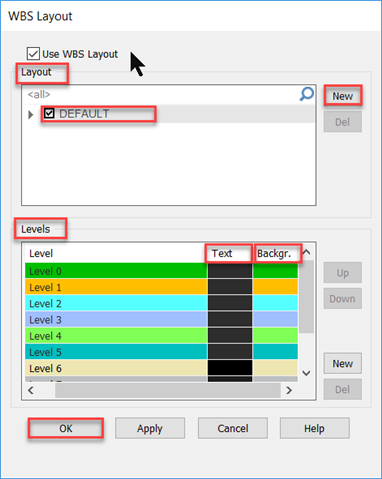Click the levels horizontal scroll-right arrow
This screenshot has height=479, width=382.
(x=289, y=390)
